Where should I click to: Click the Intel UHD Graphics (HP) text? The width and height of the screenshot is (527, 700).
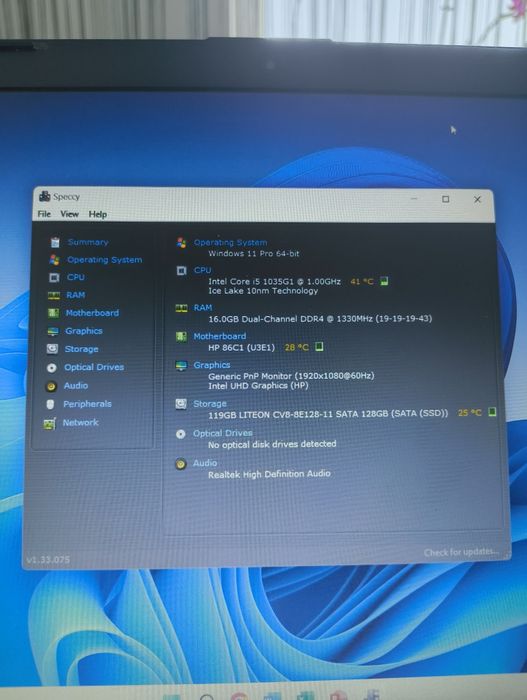[258, 386]
